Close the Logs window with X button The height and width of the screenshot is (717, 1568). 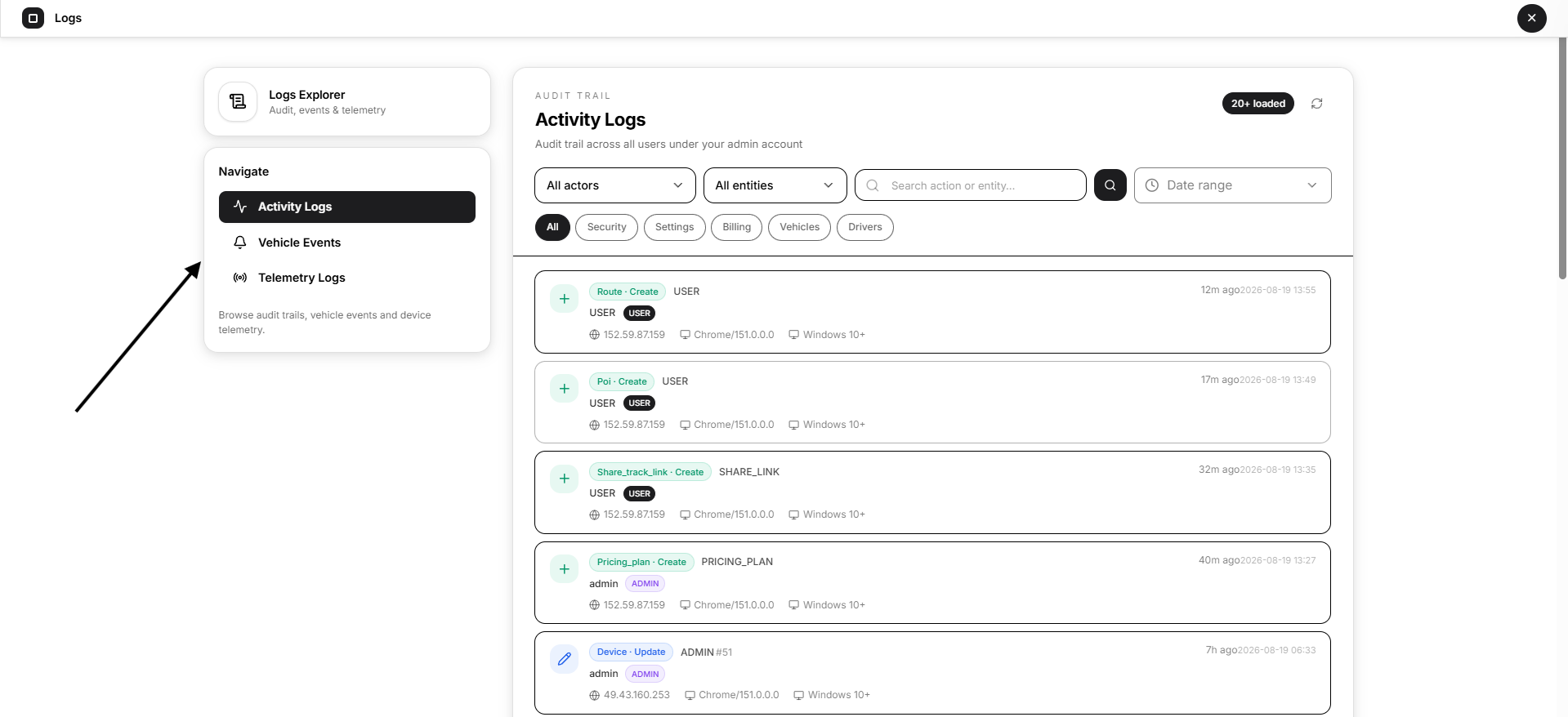click(1531, 18)
